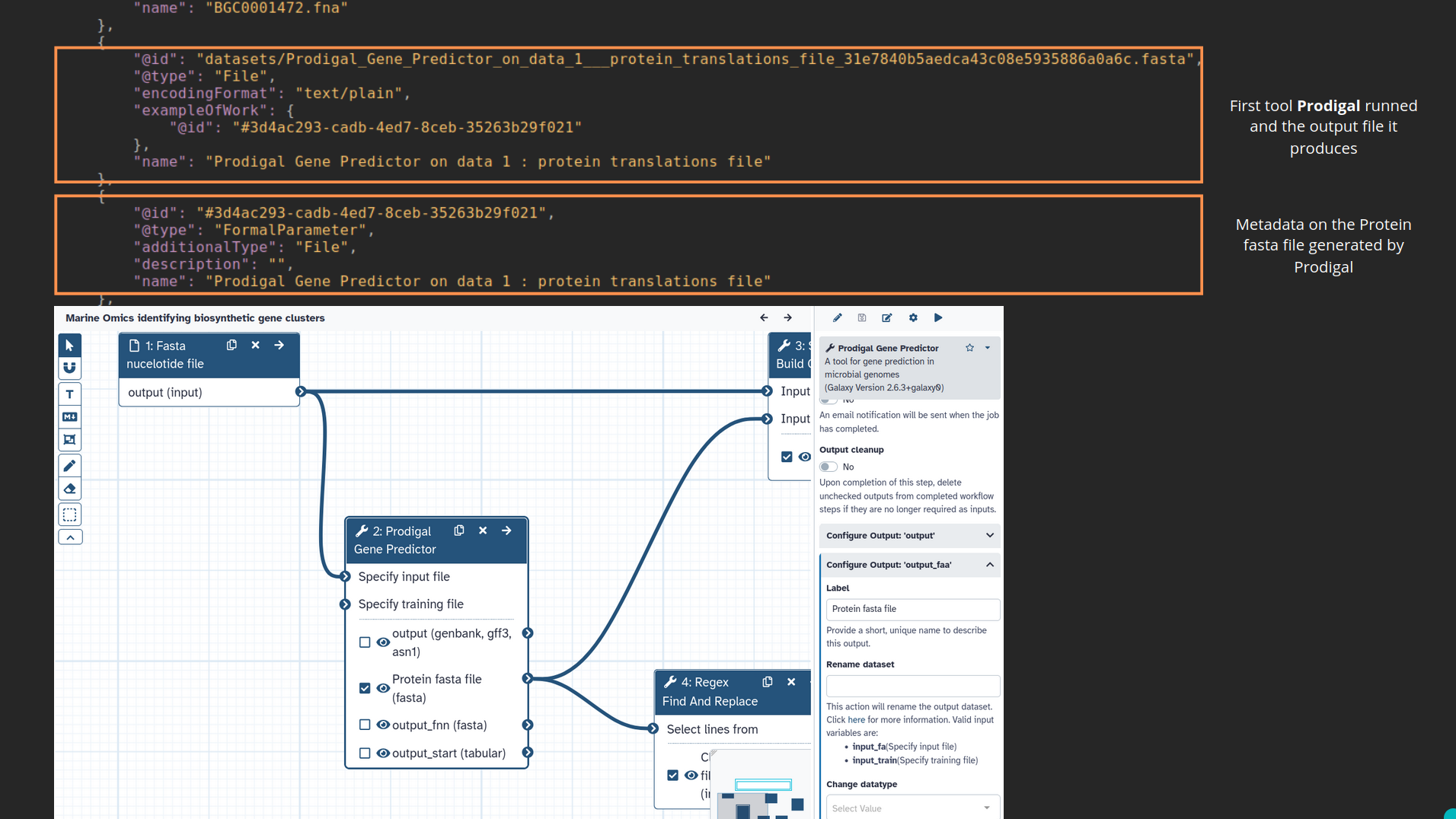The image size is (1456, 819).
Task: Toggle visibility of Protein fasta file output
Action: (383, 688)
